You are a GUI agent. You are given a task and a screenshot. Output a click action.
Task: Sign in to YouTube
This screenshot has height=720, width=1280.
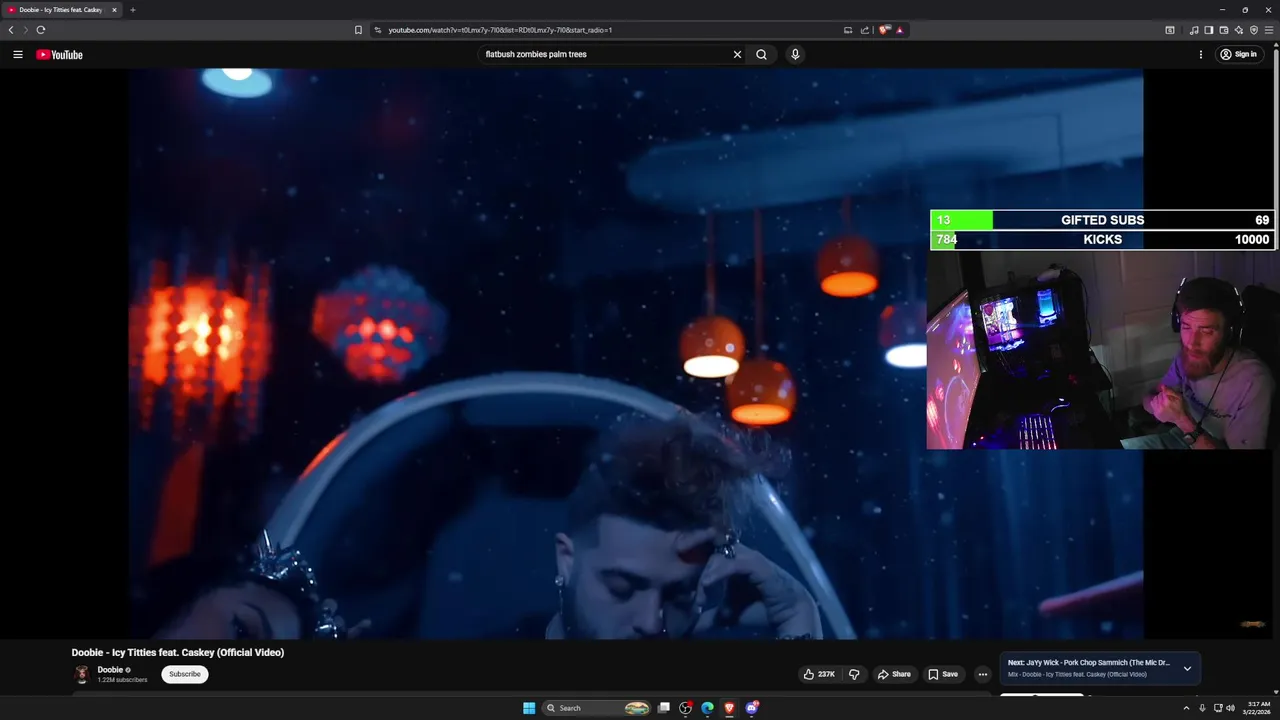point(1238,54)
